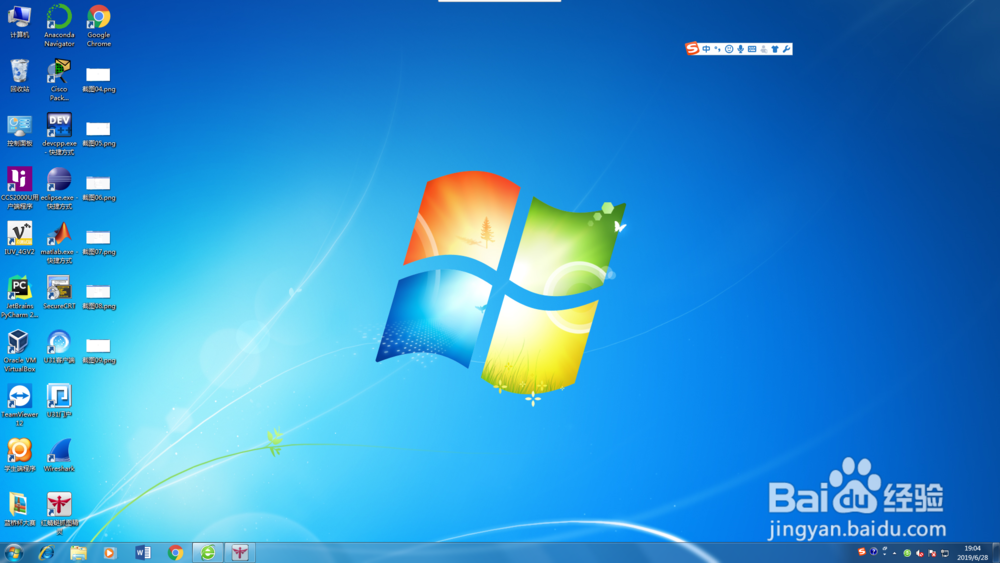Screen dimensions: 1000x563
Task: Open skin shirt icon on IME bar
Action: coord(775,49)
